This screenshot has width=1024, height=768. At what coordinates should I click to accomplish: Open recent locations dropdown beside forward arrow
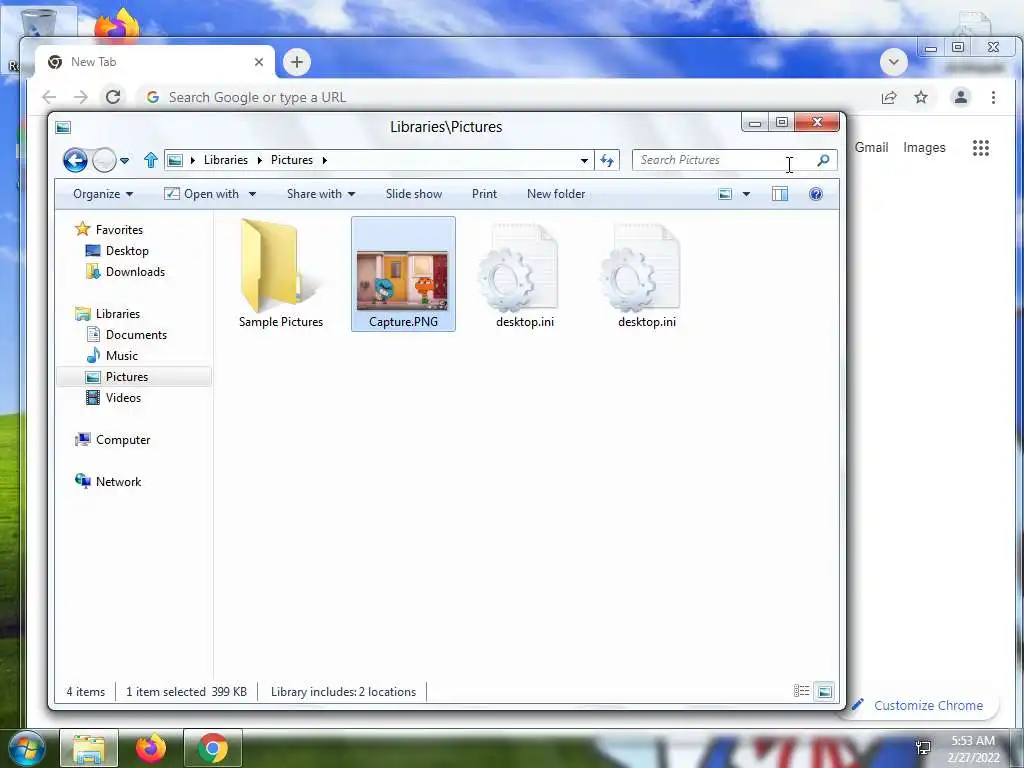pos(124,161)
